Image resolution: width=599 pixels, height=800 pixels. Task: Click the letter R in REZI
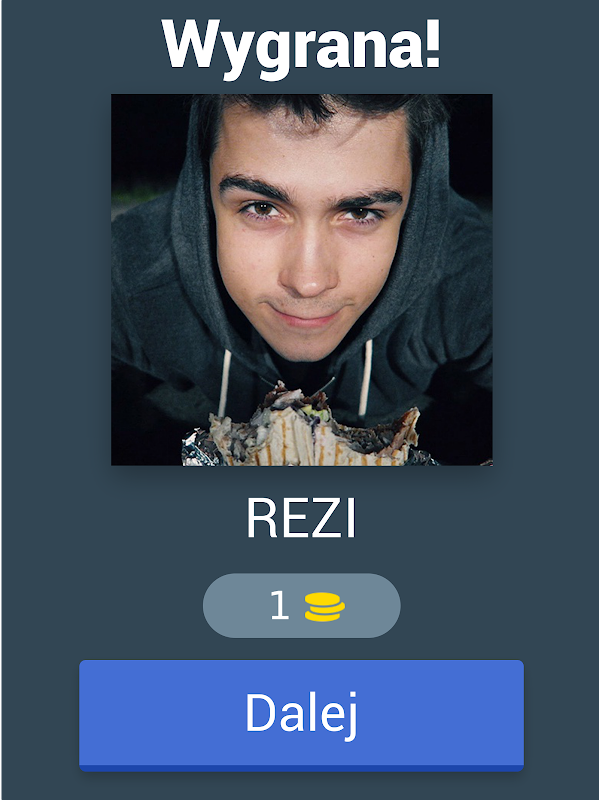pyautogui.click(x=260, y=518)
